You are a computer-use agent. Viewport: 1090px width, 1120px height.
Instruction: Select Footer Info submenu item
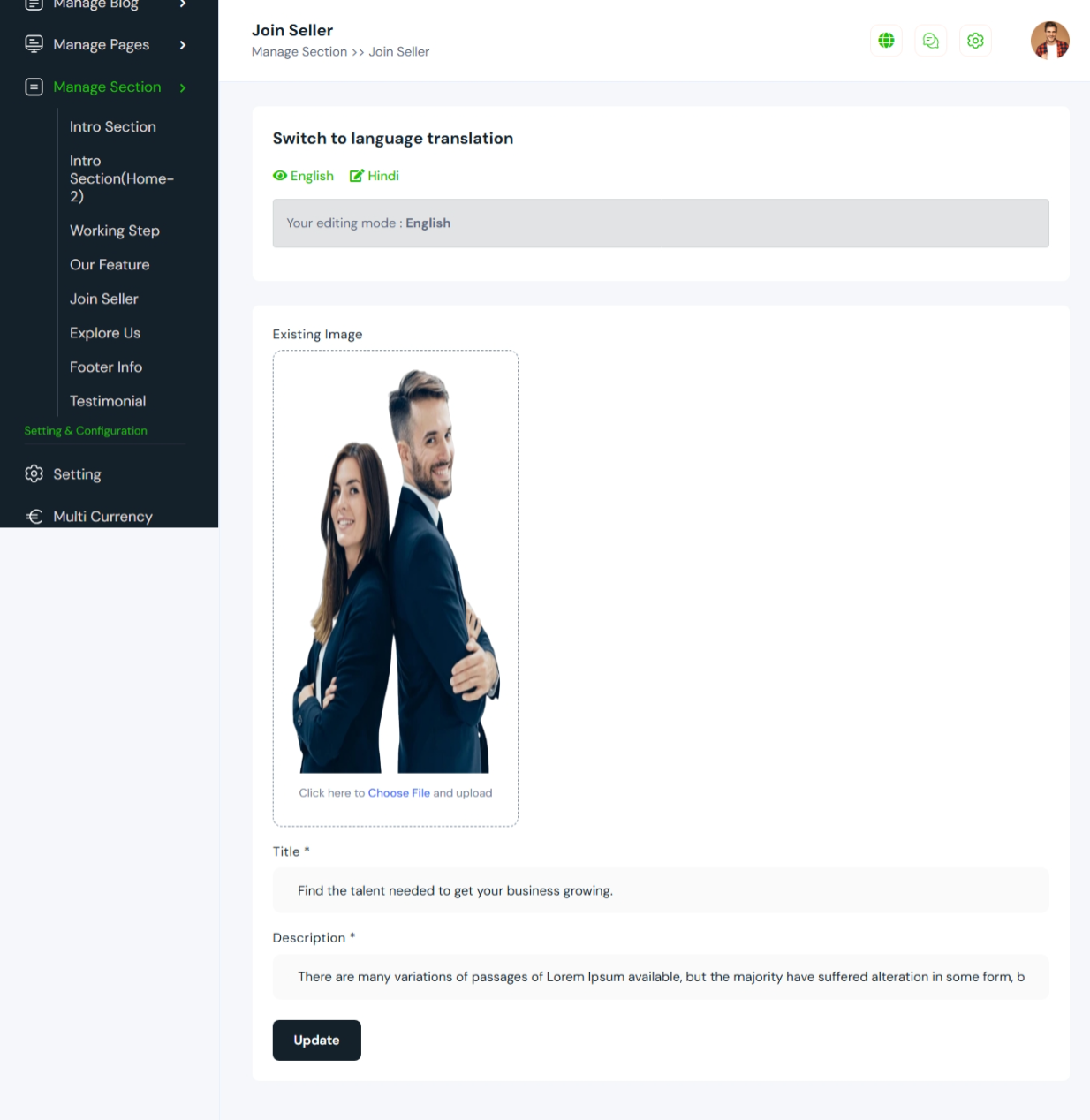point(106,367)
